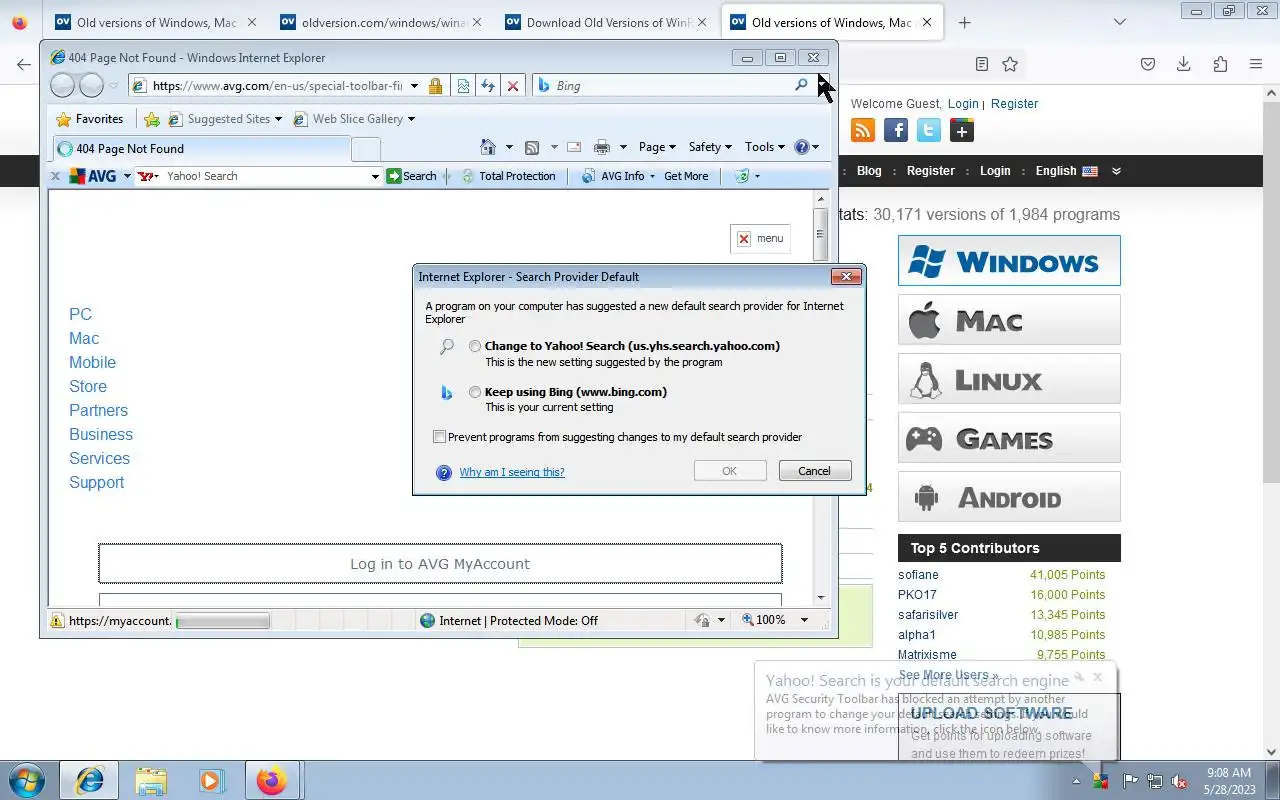Click the green Search button on AVG toolbar
Screen dimensions: 1280x800
(412, 176)
